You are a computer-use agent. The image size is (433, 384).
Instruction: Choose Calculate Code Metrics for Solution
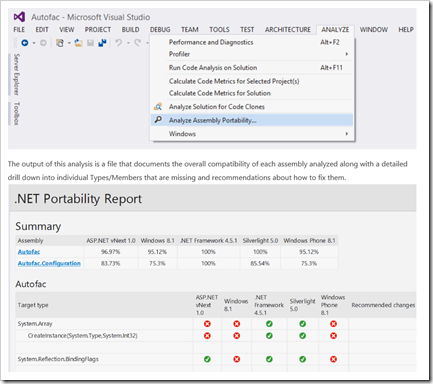pos(252,93)
